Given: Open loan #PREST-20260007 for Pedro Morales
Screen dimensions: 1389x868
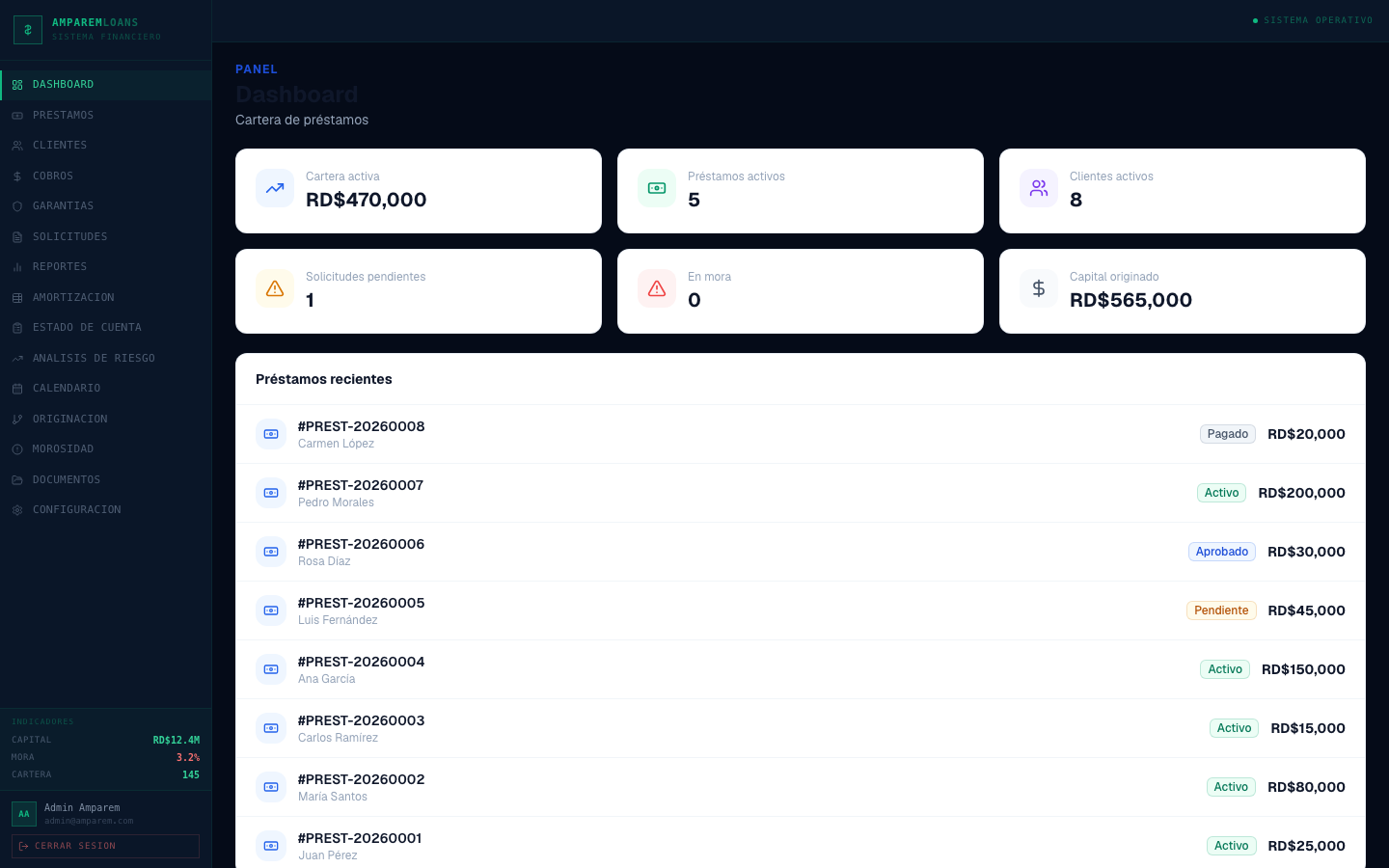Looking at the screenshot, I should point(801,493).
